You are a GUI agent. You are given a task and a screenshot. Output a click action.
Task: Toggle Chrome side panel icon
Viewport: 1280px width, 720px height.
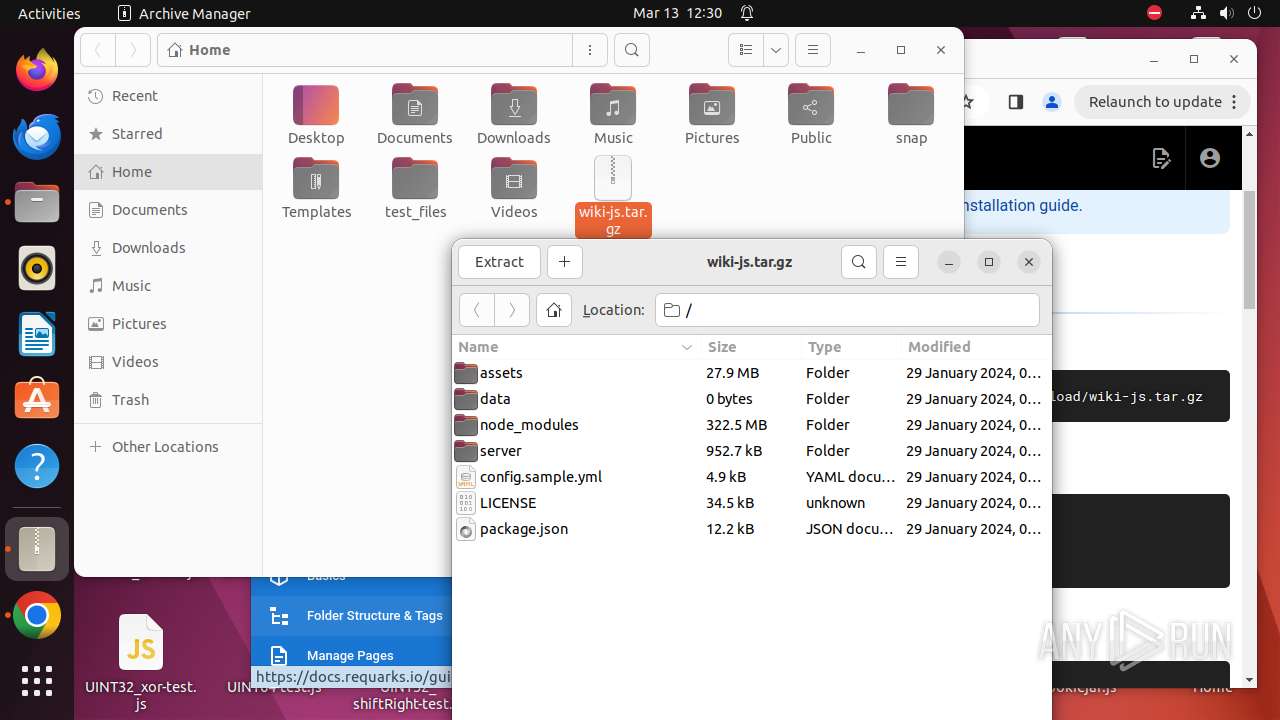1015,102
